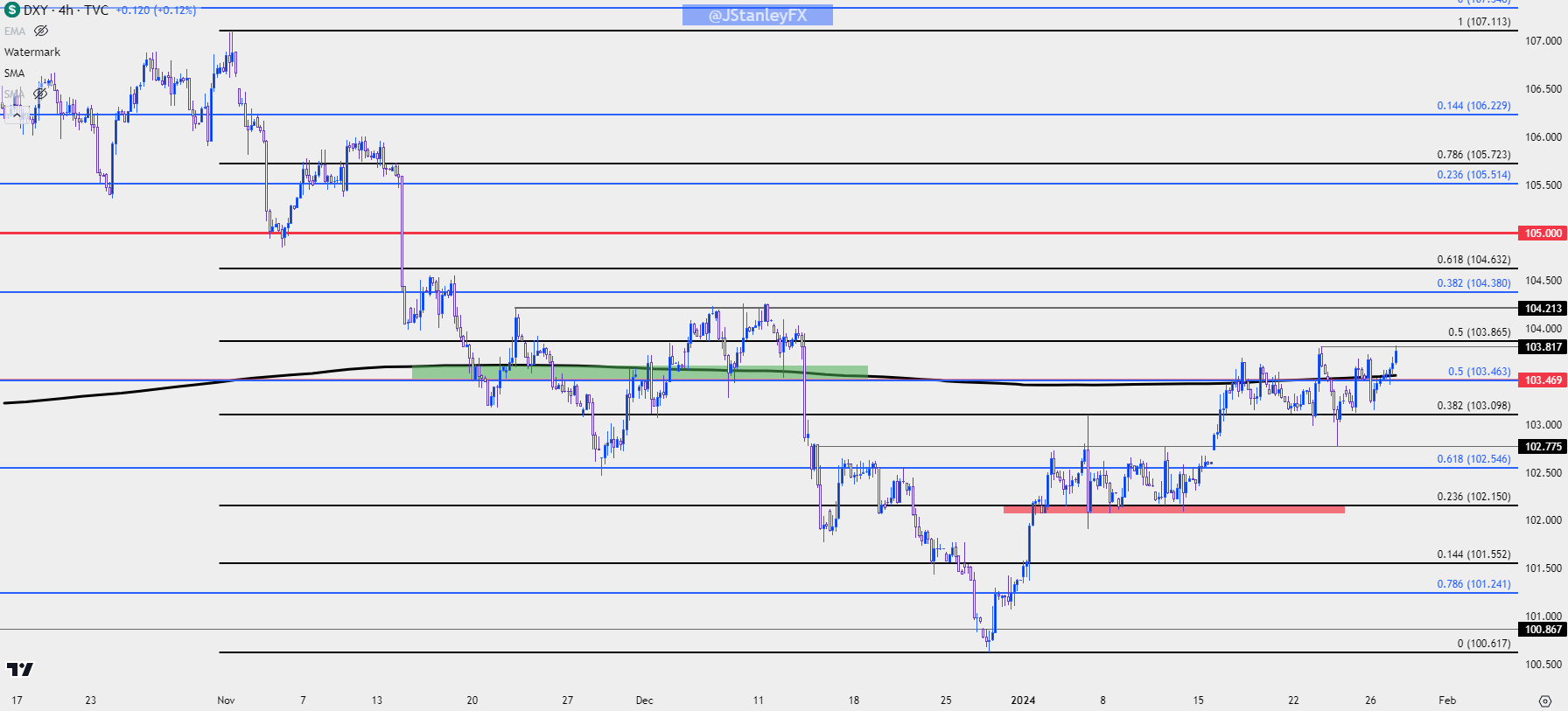Click the 103.817 price axis label
This screenshot has height=711, width=1568.
point(1543,347)
